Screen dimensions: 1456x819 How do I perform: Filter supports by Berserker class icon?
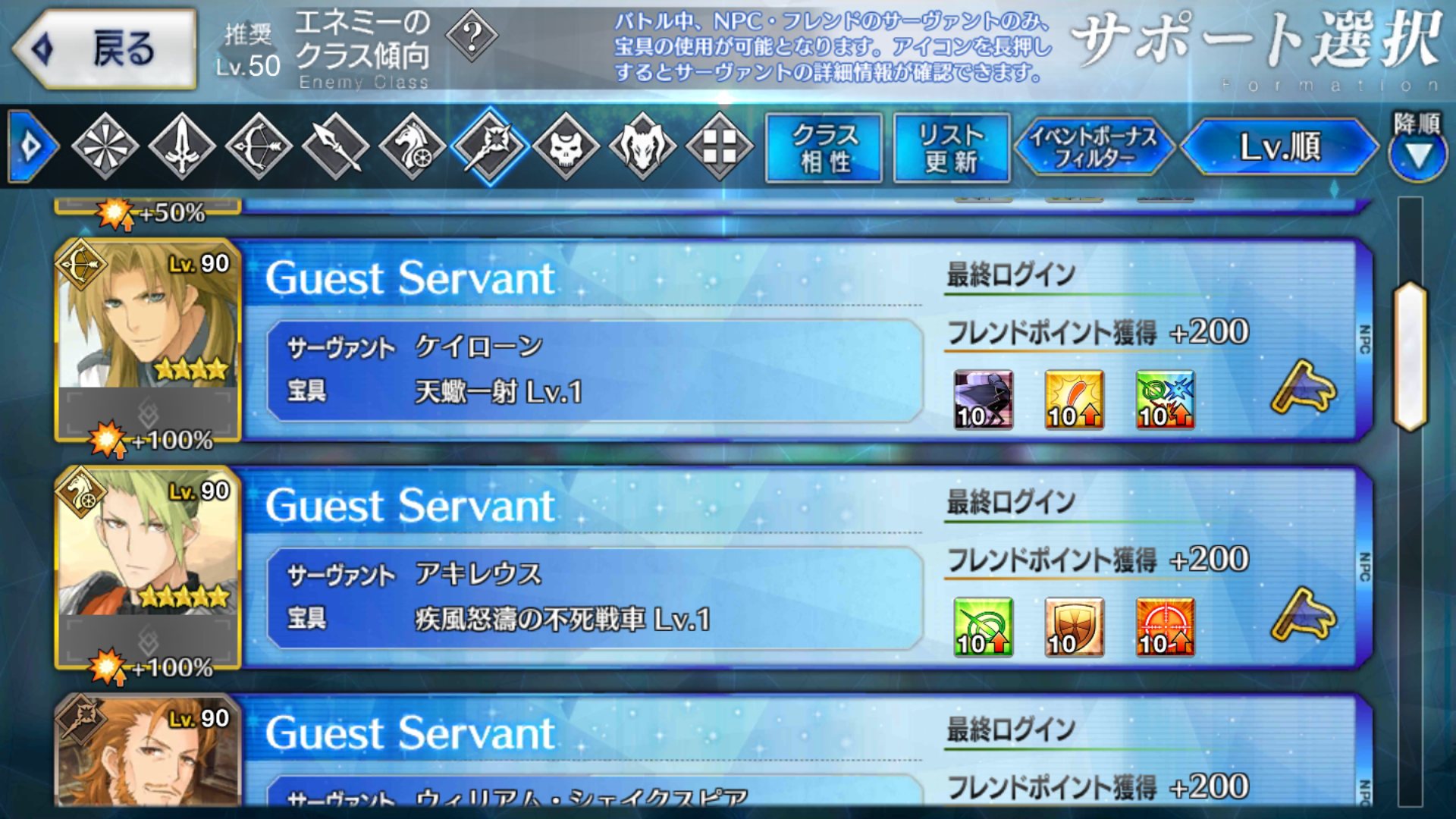(642, 146)
